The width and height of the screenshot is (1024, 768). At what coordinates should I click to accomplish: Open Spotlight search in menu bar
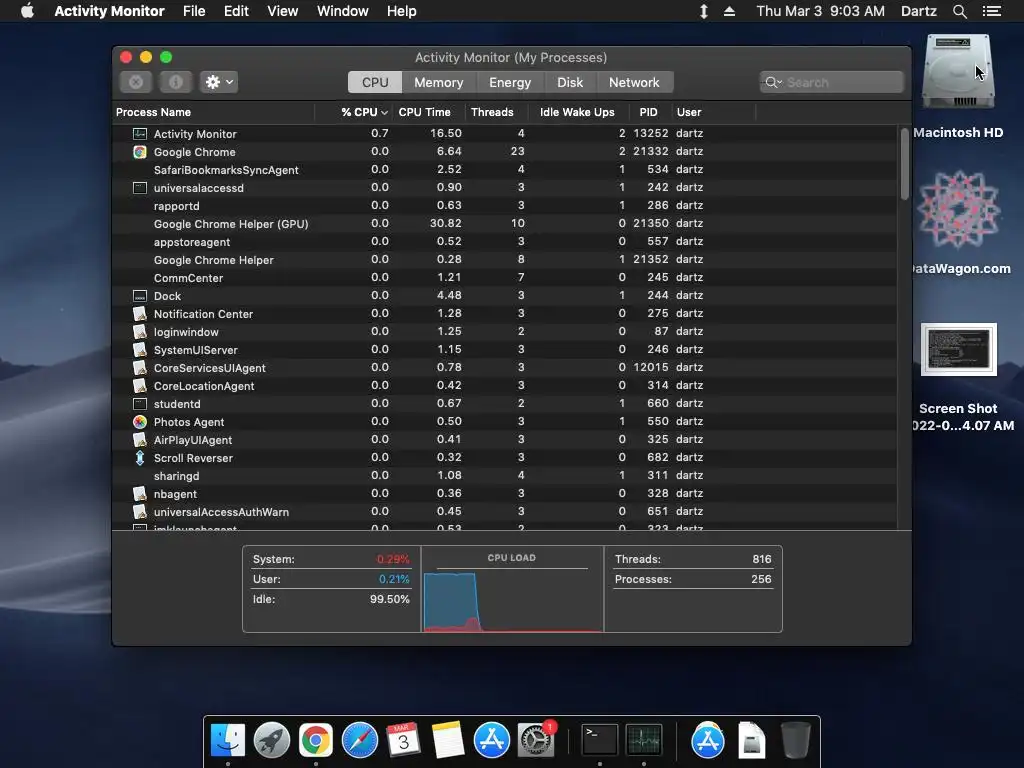(959, 11)
